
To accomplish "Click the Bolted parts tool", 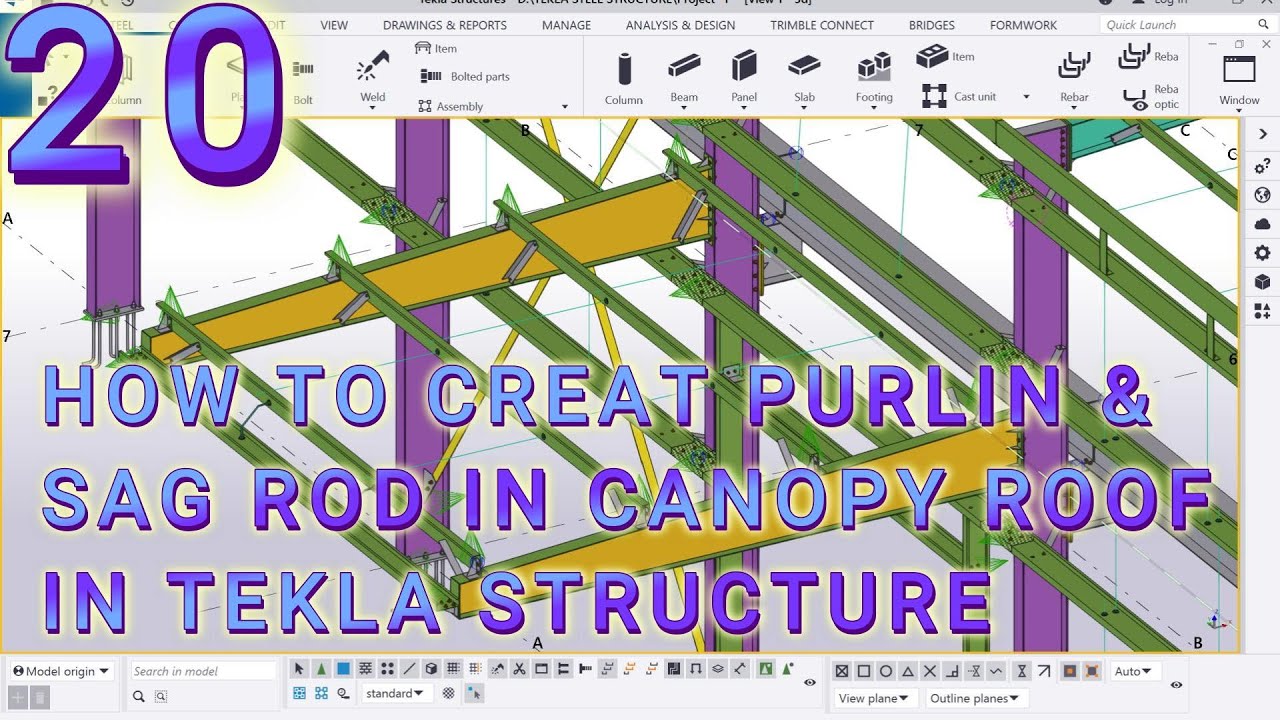I will tap(465, 76).
